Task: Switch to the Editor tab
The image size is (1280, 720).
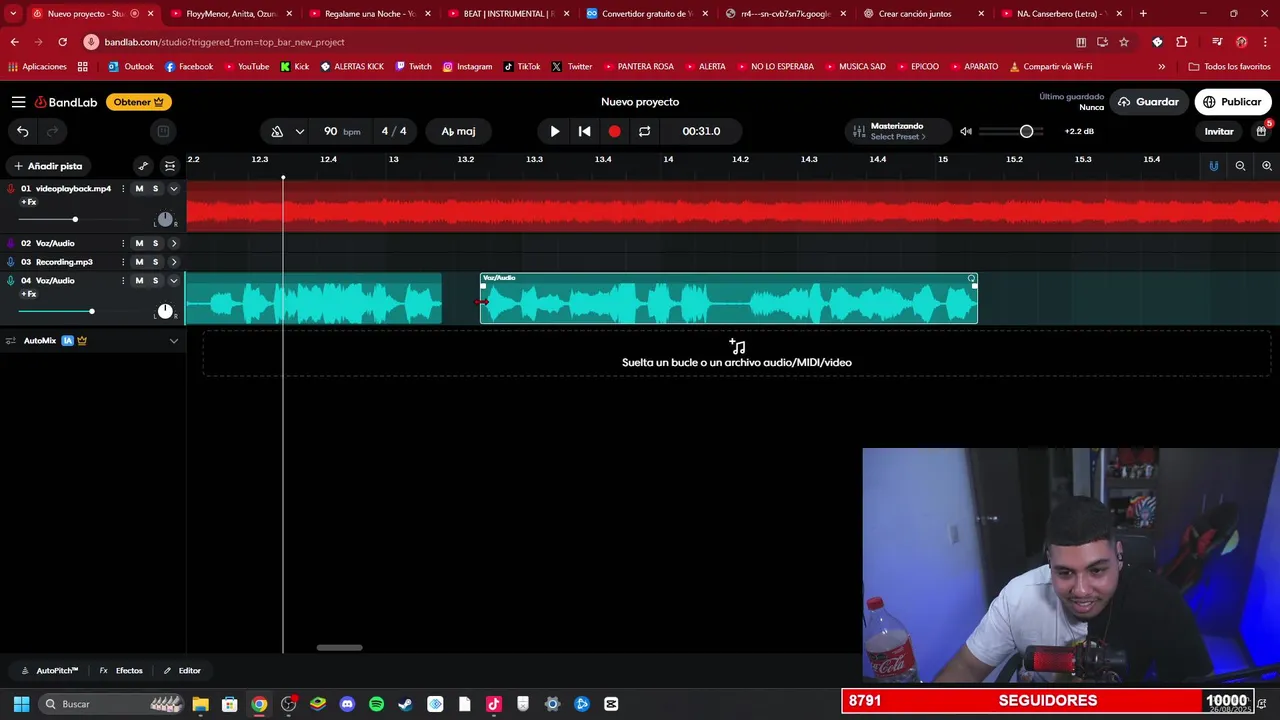Action: (182, 671)
